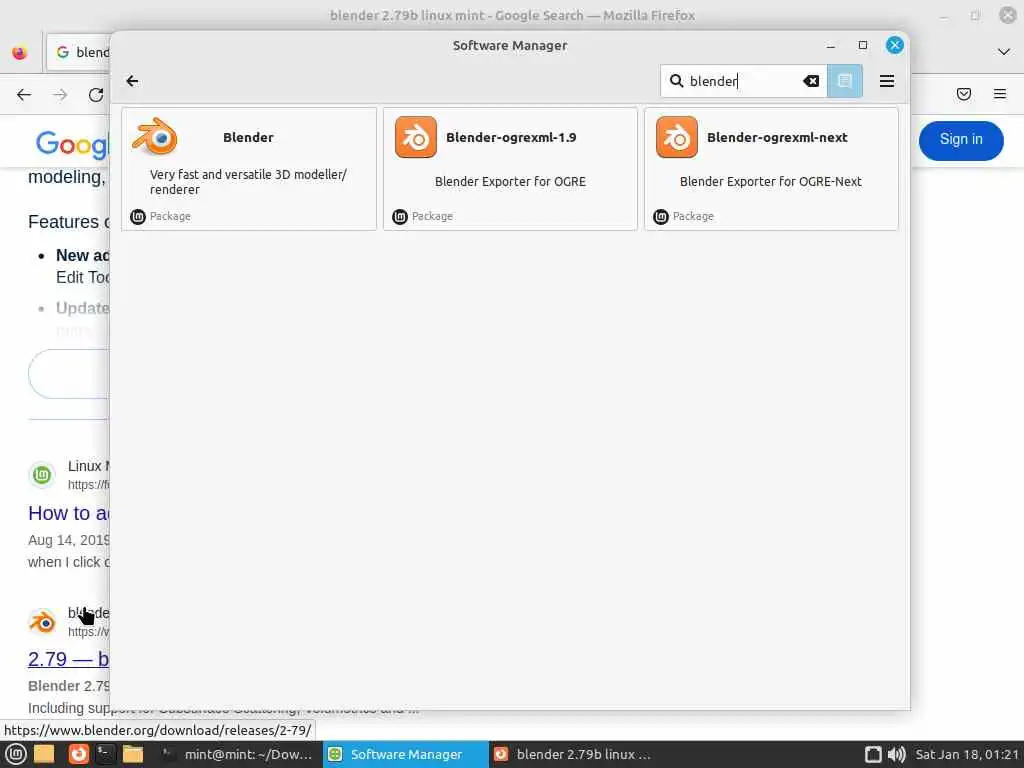Switch to Software Manager taskbar item
Screen dimensions: 1024x768
coord(405,754)
